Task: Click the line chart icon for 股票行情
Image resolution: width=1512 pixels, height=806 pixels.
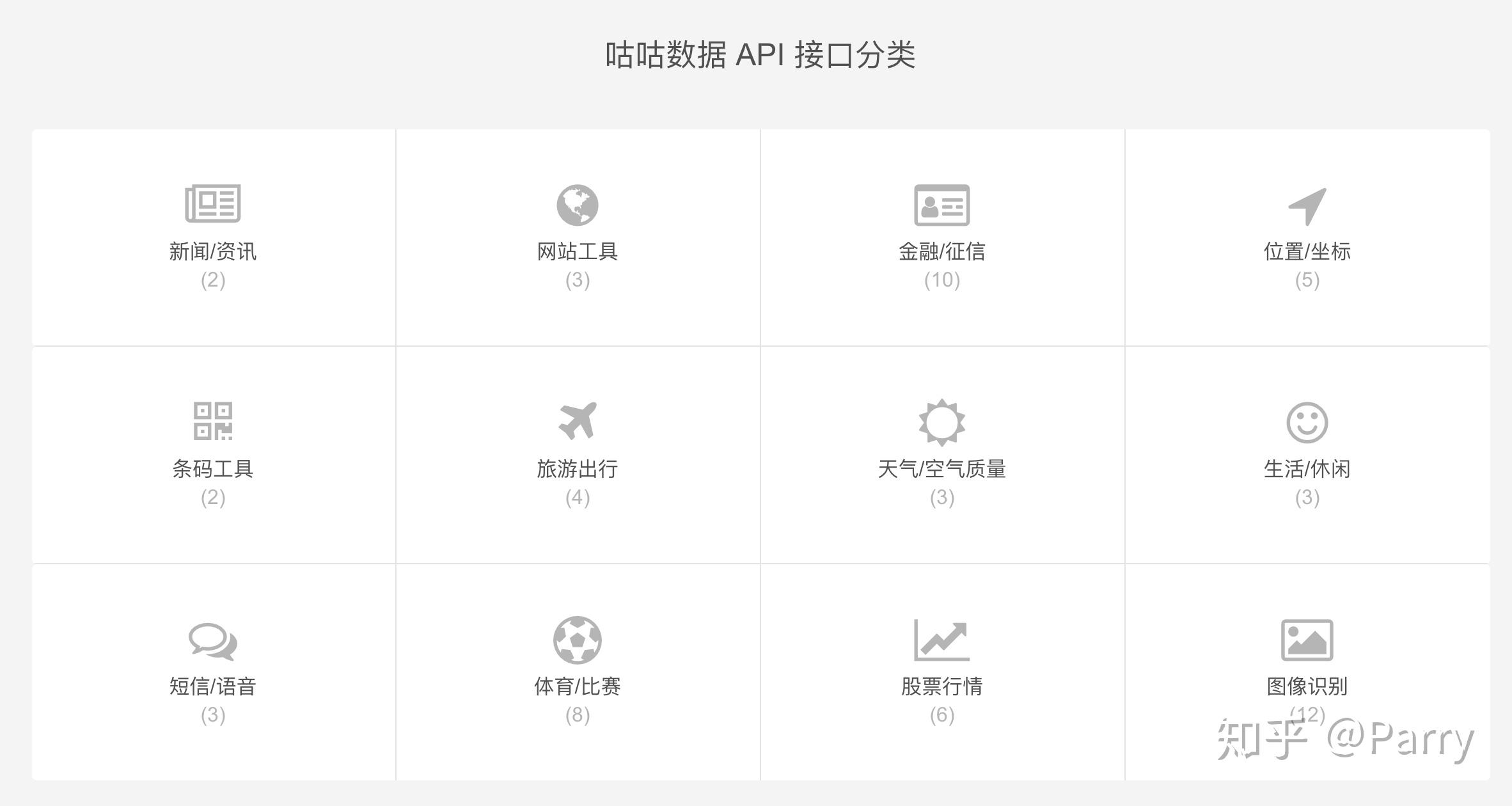Action: [941, 640]
